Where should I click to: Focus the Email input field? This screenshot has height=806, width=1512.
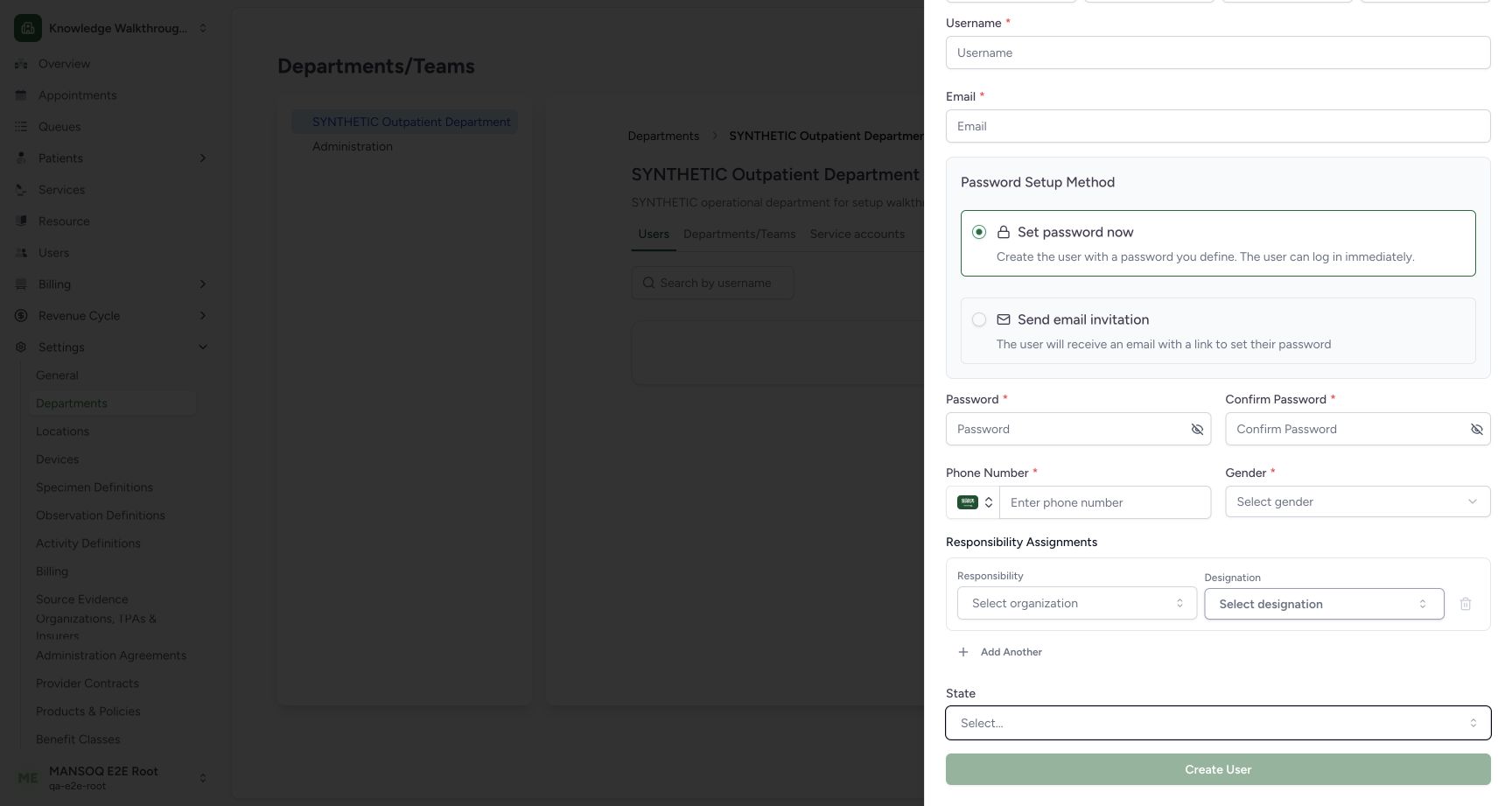point(1218,126)
